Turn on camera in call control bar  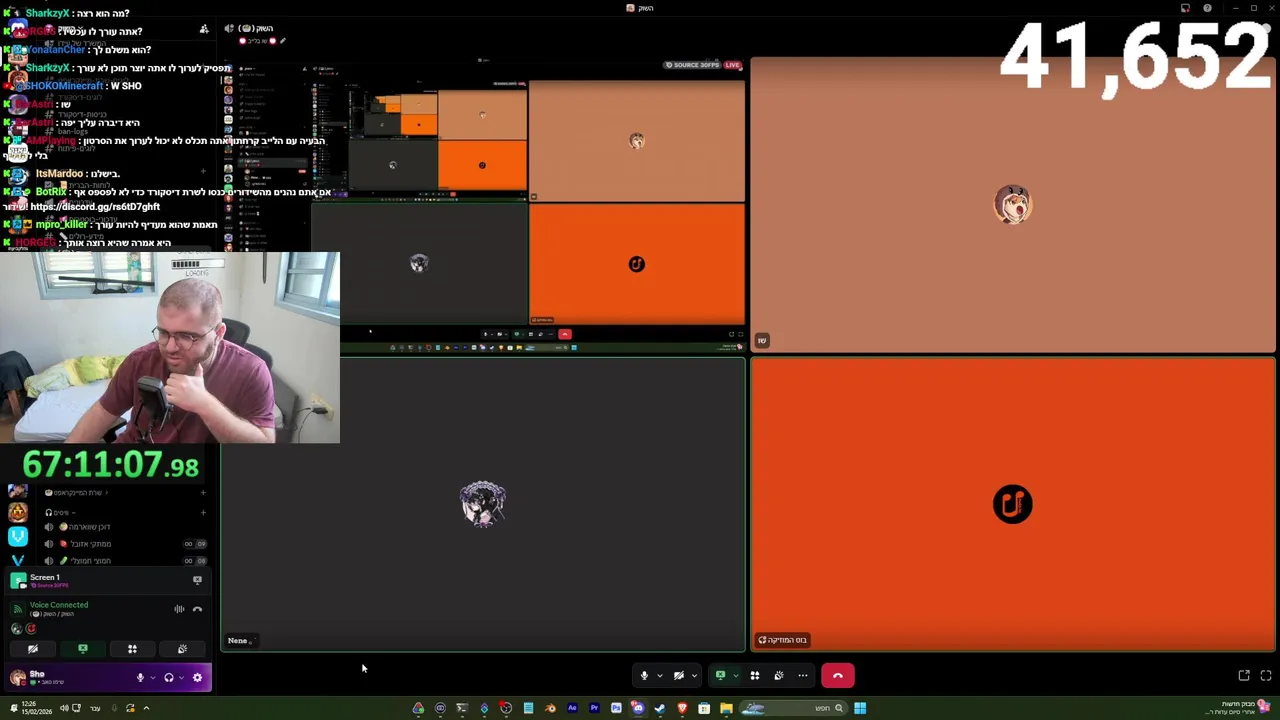coord(678,676)
